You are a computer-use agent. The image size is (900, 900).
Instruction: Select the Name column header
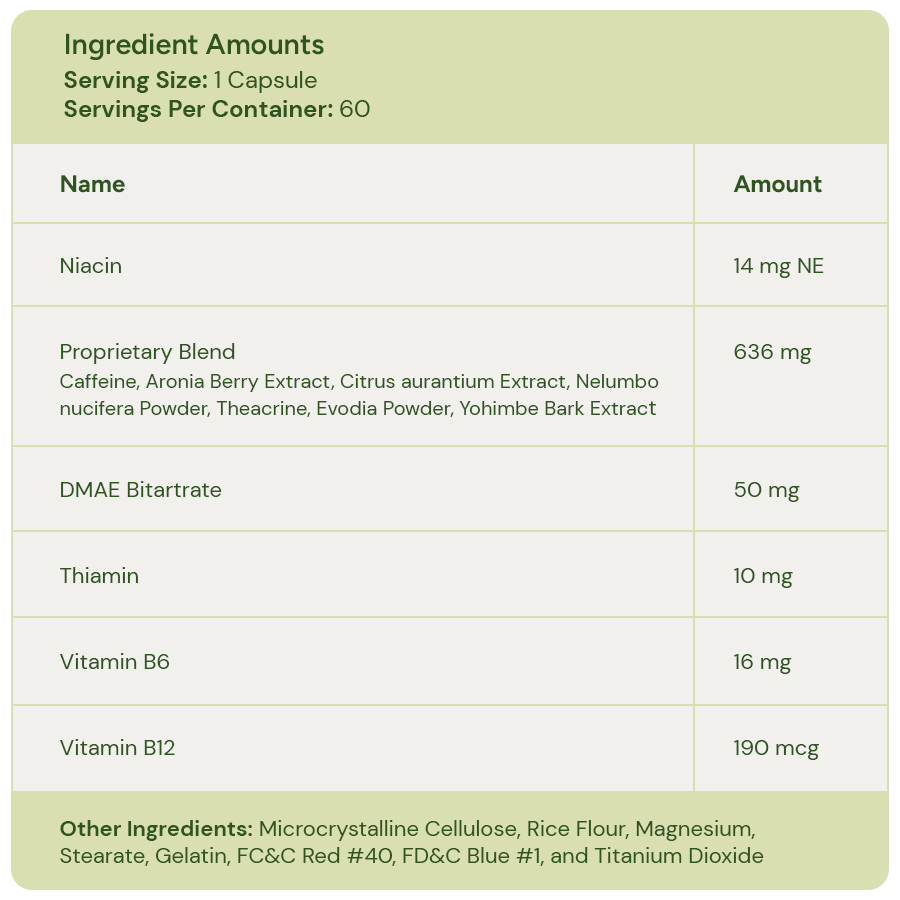tap(92, 184)
